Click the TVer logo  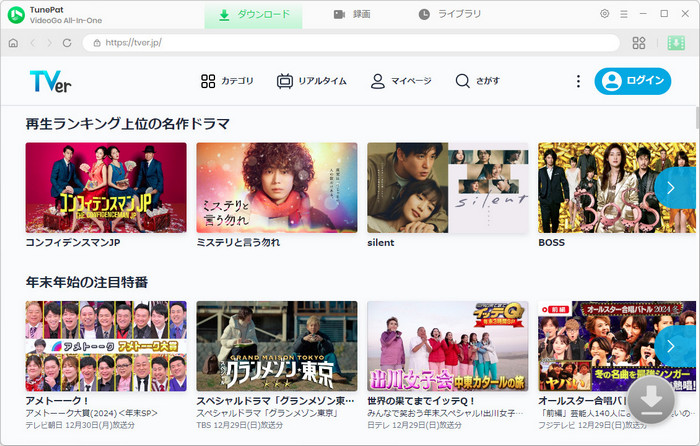coord(50,81)
